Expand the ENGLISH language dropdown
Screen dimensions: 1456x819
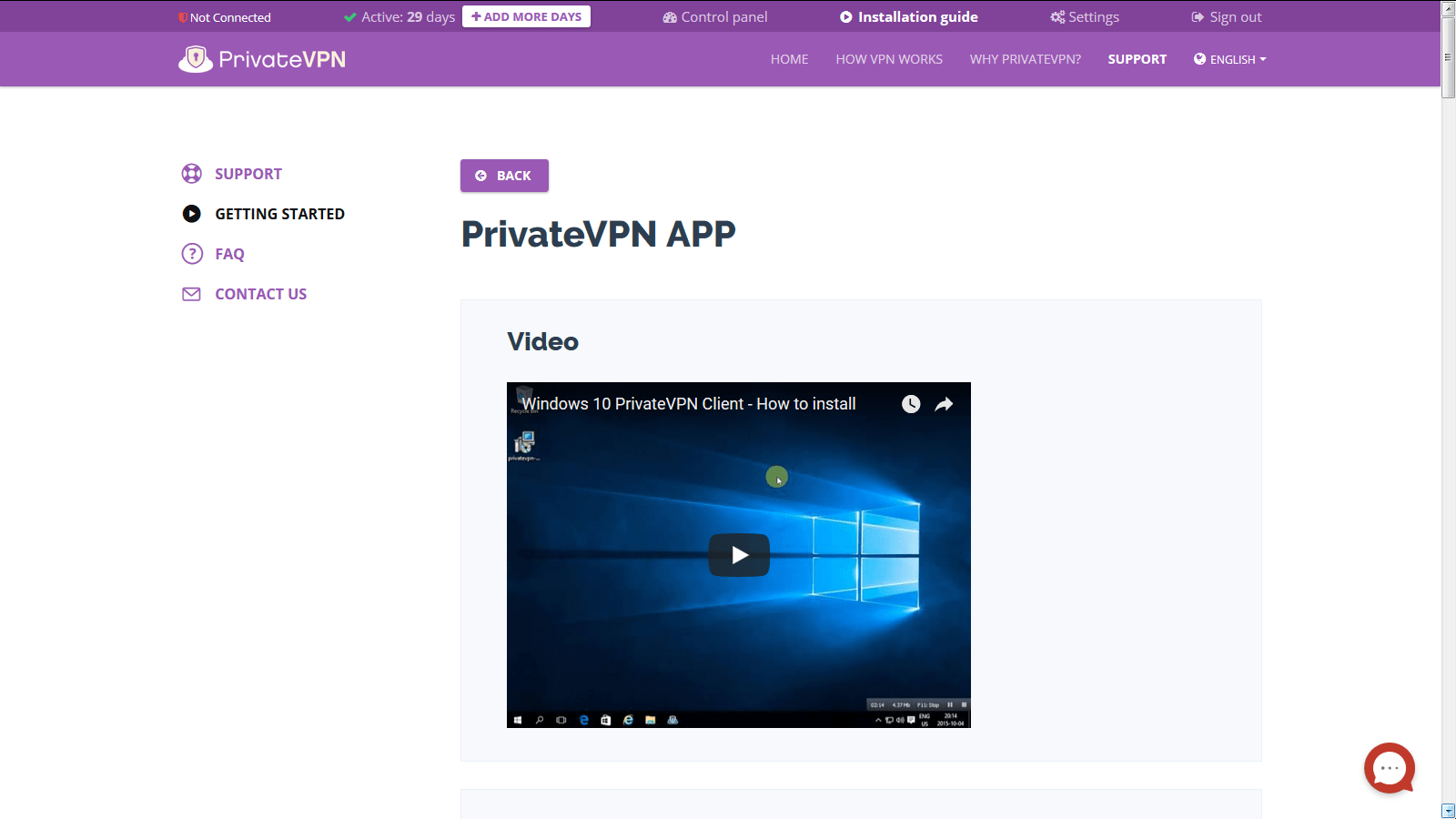pyautogui.click(x=1230, y=59)
